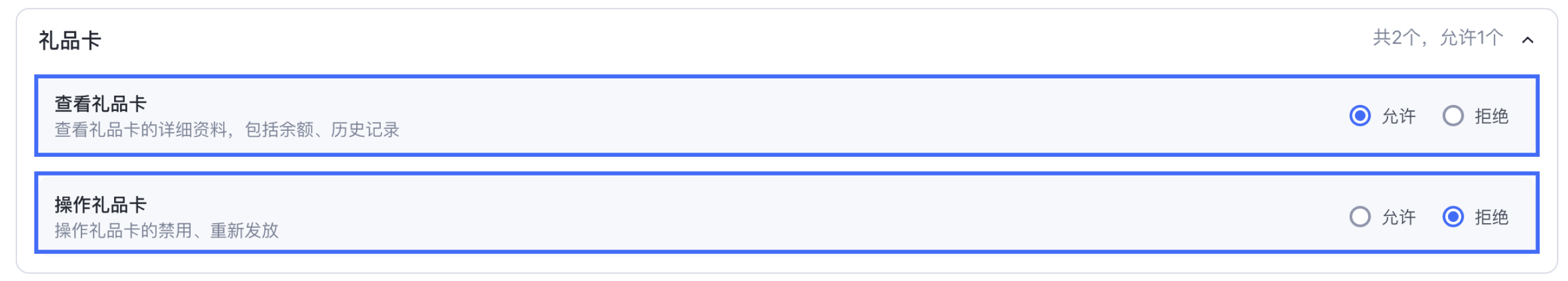
Task: Select 拒绝 radio for 查看礼品卡
Action: click(x=1452, y=116)
